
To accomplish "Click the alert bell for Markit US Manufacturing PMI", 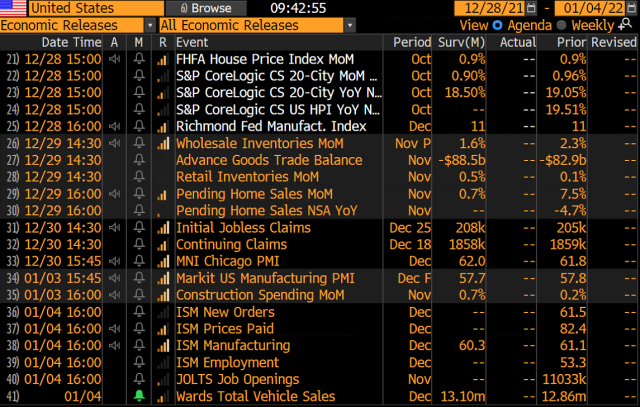I will click(x=139, y=278).
